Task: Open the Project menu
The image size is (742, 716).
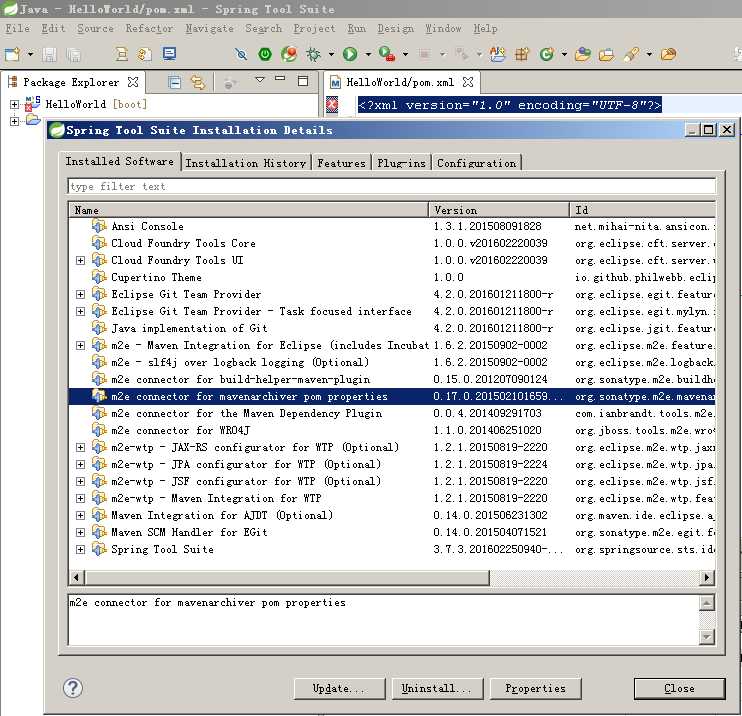Action: pyautogui.click(x=314, y=28)
